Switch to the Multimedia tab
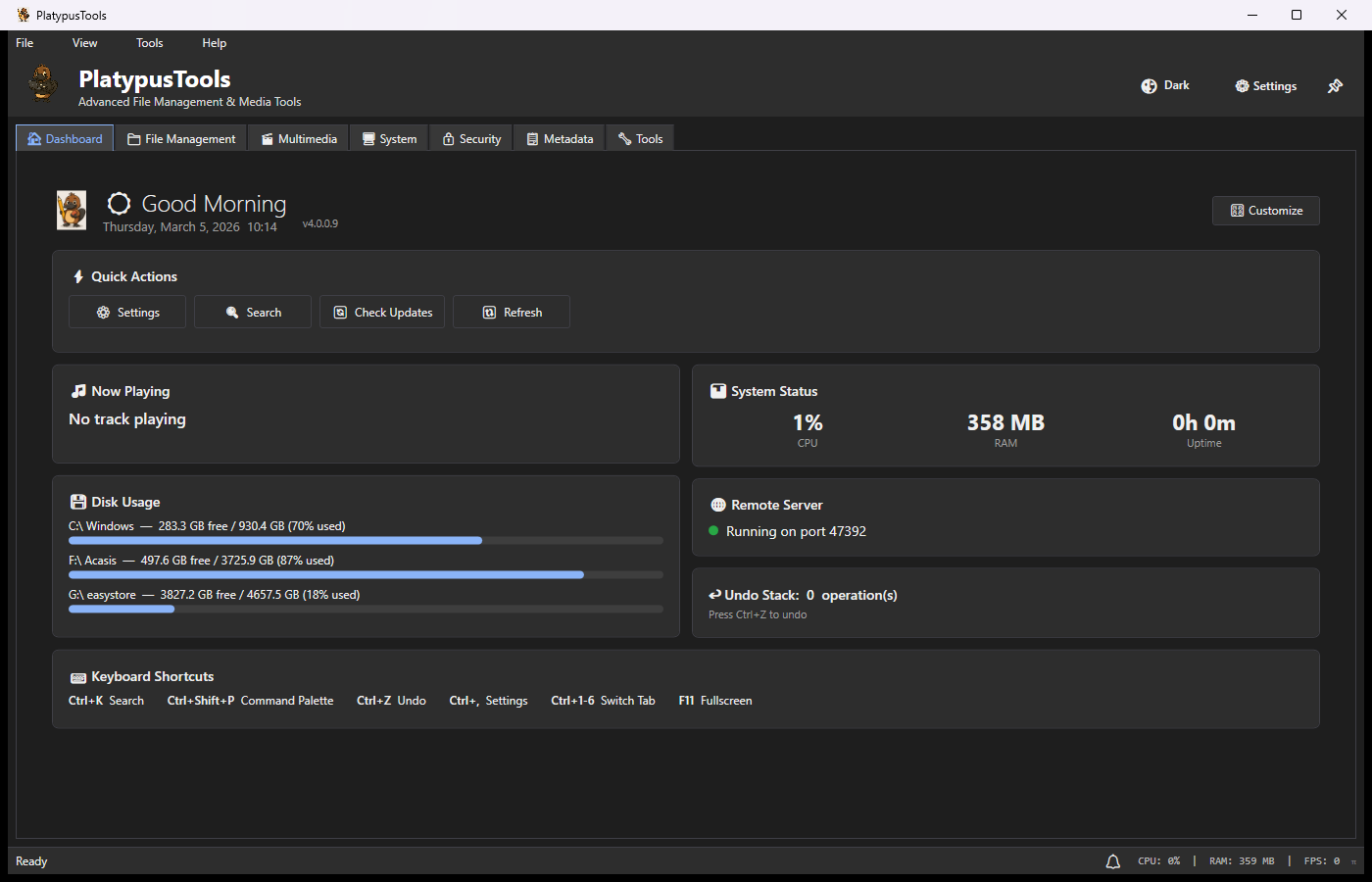This screenshot has width=1372, height=882. click(x=298, y=138)
